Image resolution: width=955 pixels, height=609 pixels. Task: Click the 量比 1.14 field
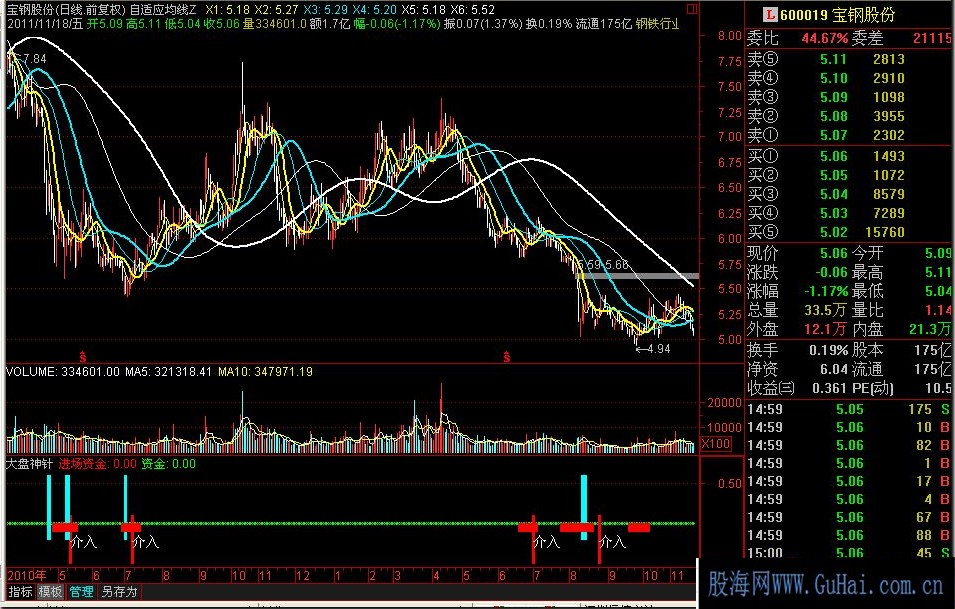[903, 309]
